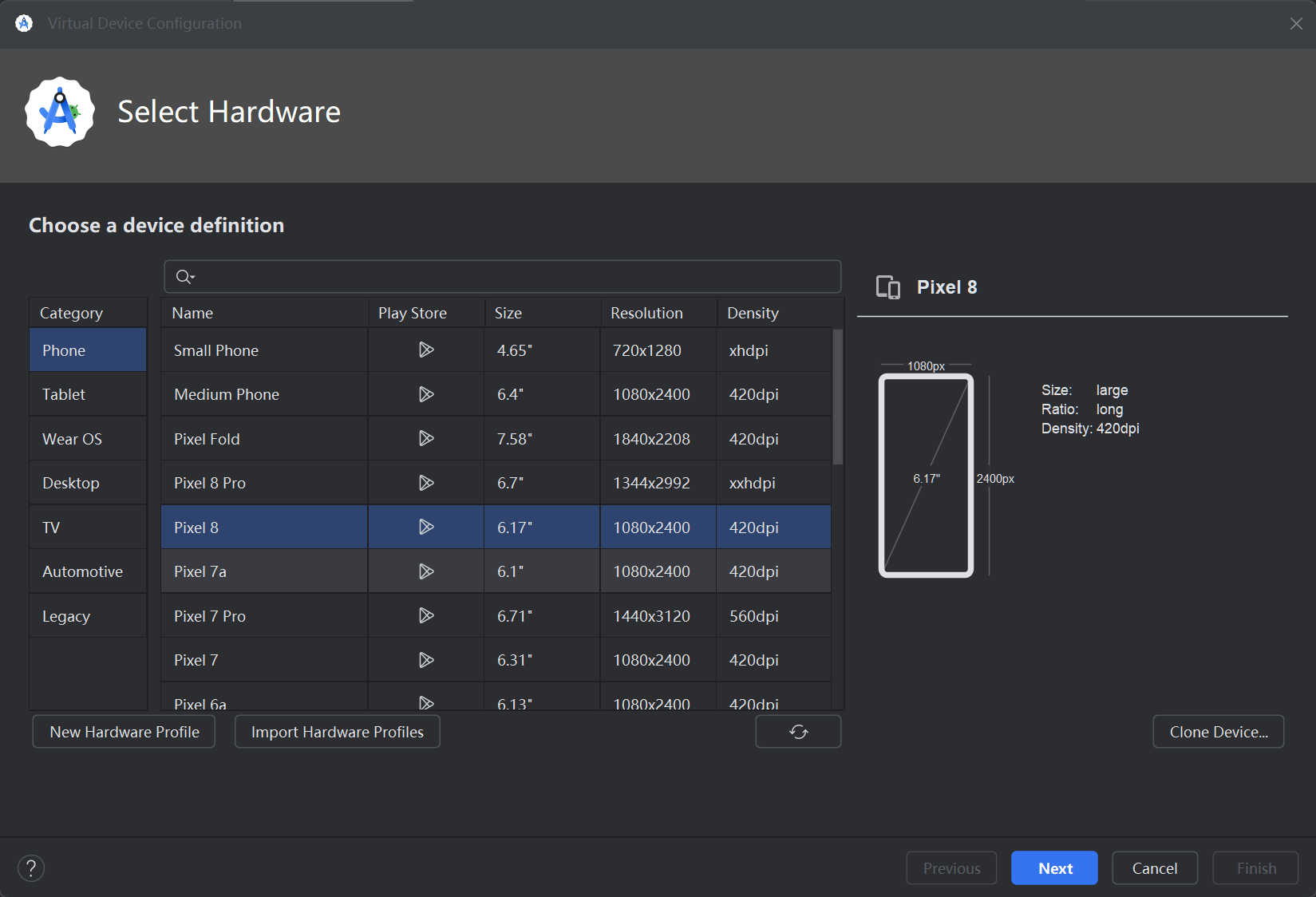Close the Virtual Device Configuration dialog
Viewport: 1316px width, 897px height.
1296,24
